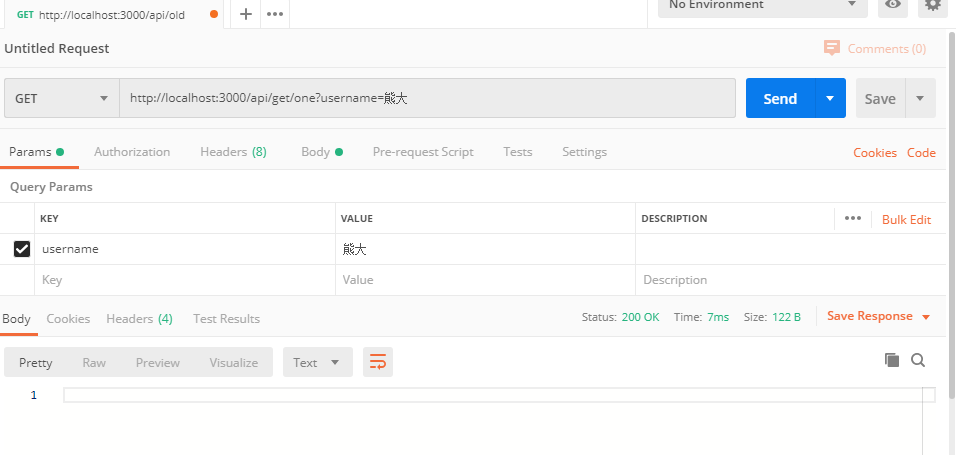Switch to Visualize response view
956x455 pixels.
click(x=234, y=362)
